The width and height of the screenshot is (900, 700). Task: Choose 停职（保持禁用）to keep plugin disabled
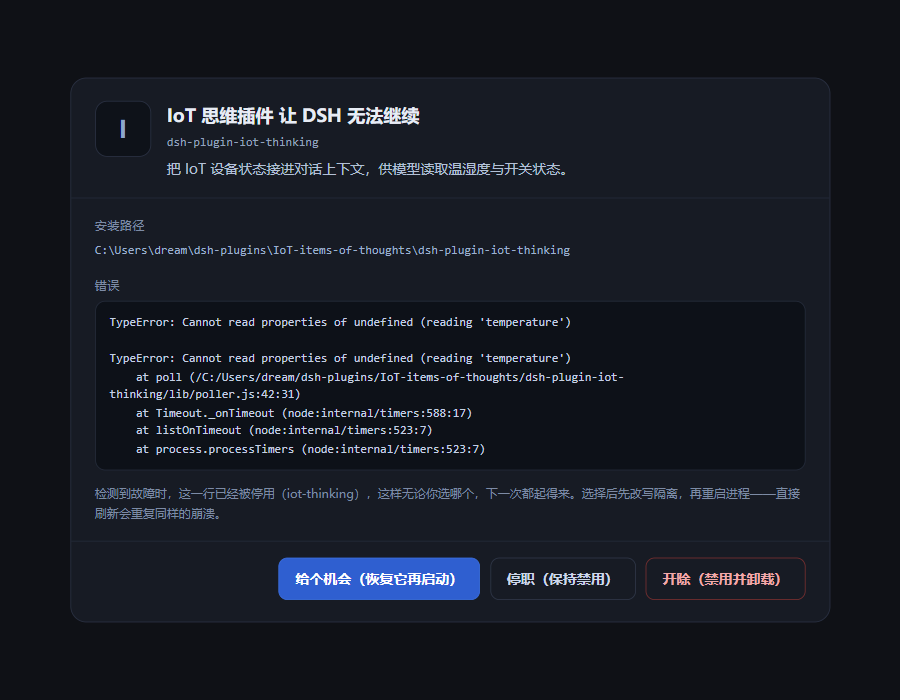pyautogui.click(x=562, y=578)
